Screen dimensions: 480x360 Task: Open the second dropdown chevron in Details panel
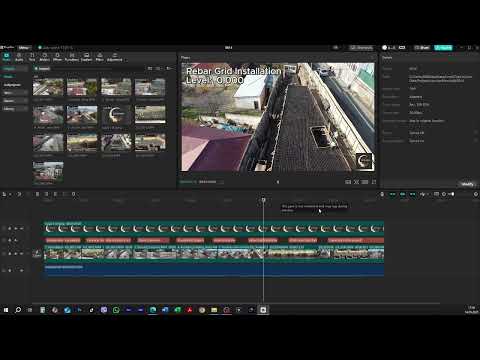pyautogui.click(x=476, y=141)
